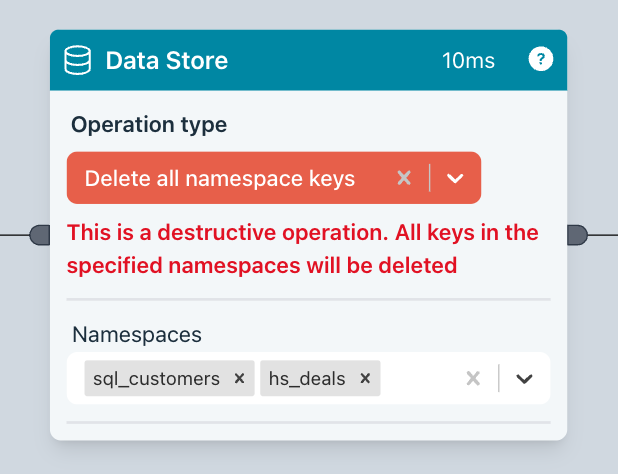The width and height of the screenshot is (618, 474).
Task: Click the Data Store node title
Action: point(167,61)
